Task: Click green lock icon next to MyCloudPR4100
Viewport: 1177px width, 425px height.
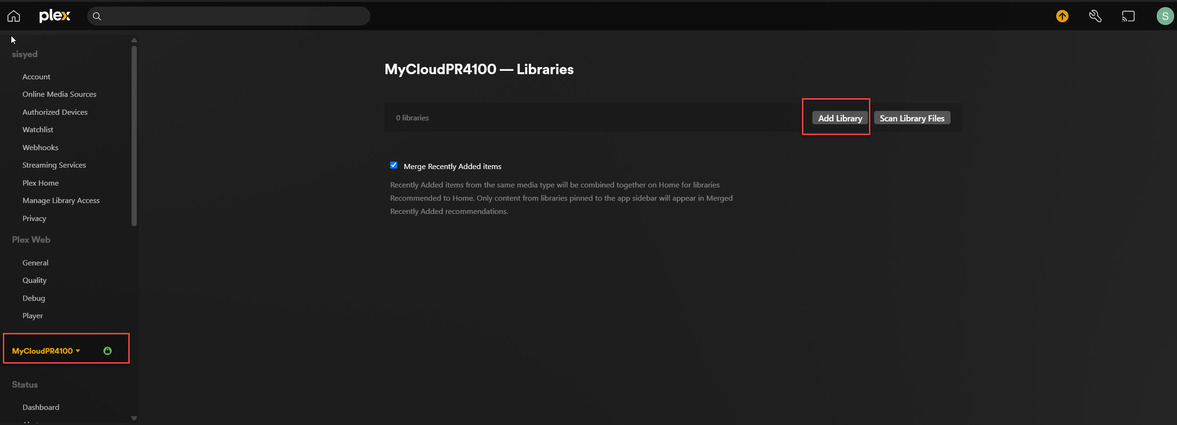Action: [x=107, y=351]
